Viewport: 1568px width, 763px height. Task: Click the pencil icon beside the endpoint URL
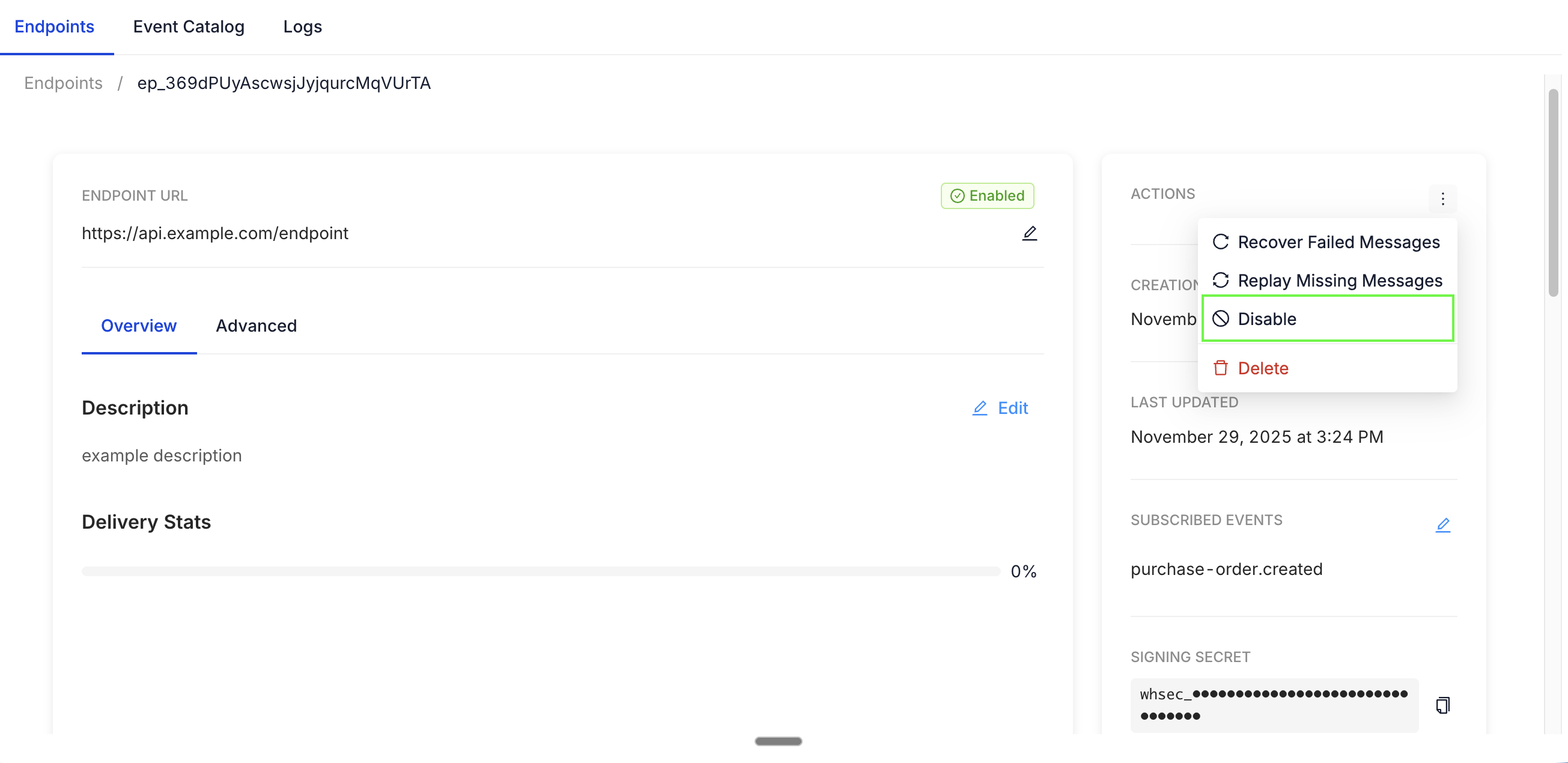click(x=1029, y=233)
